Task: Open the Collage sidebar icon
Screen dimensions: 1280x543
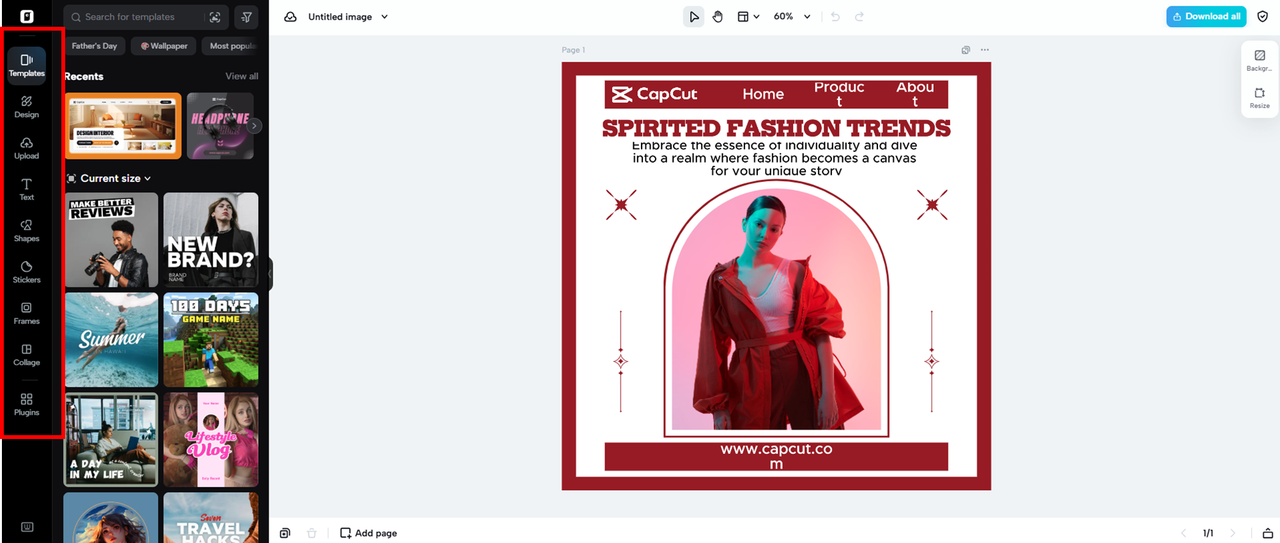Action: [27, 355]
